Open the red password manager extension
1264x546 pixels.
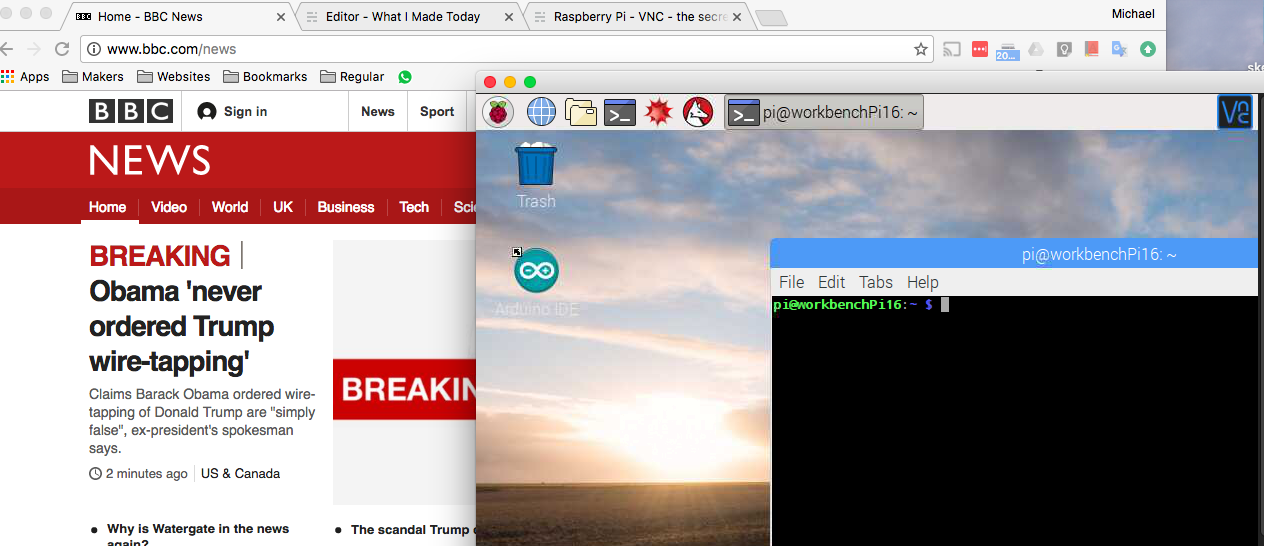980,49
